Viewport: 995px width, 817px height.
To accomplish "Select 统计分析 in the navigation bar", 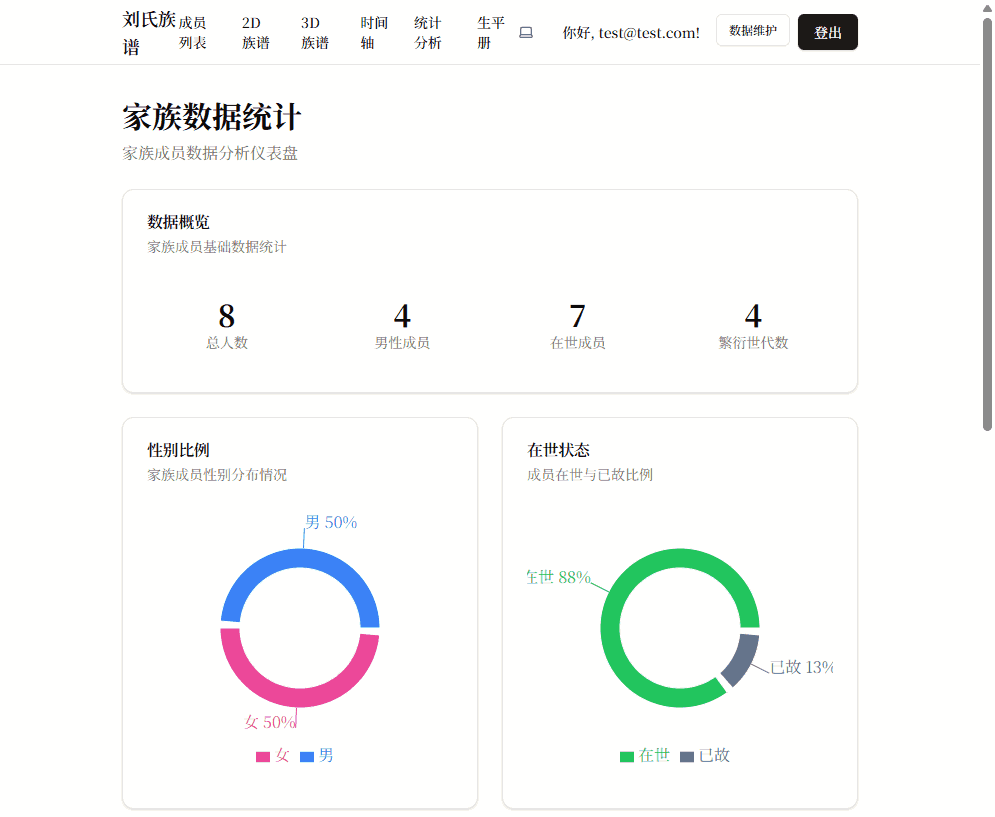I will (427, 33).
